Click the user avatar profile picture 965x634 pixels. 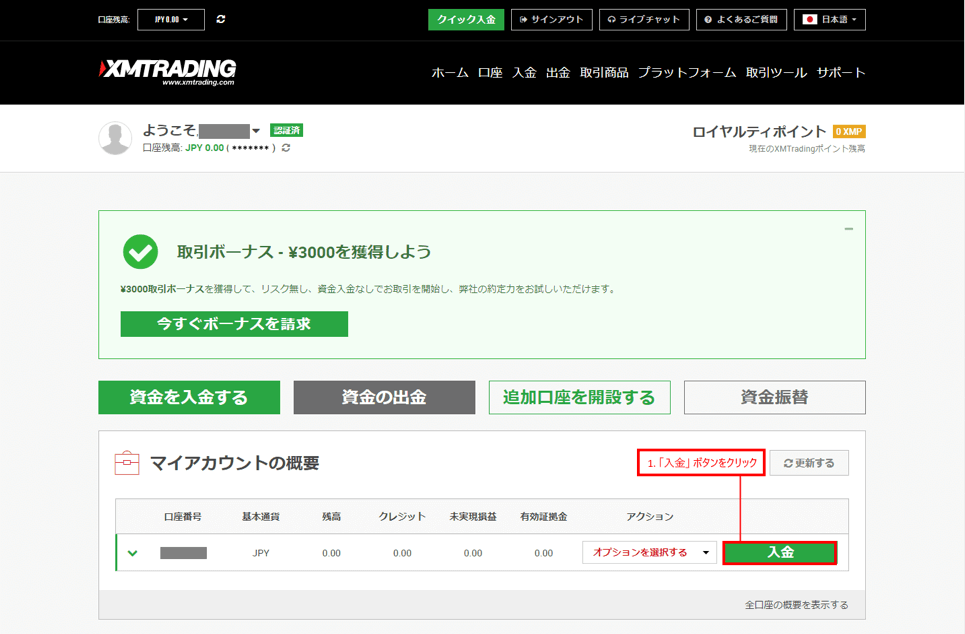(x=115, y=139)
